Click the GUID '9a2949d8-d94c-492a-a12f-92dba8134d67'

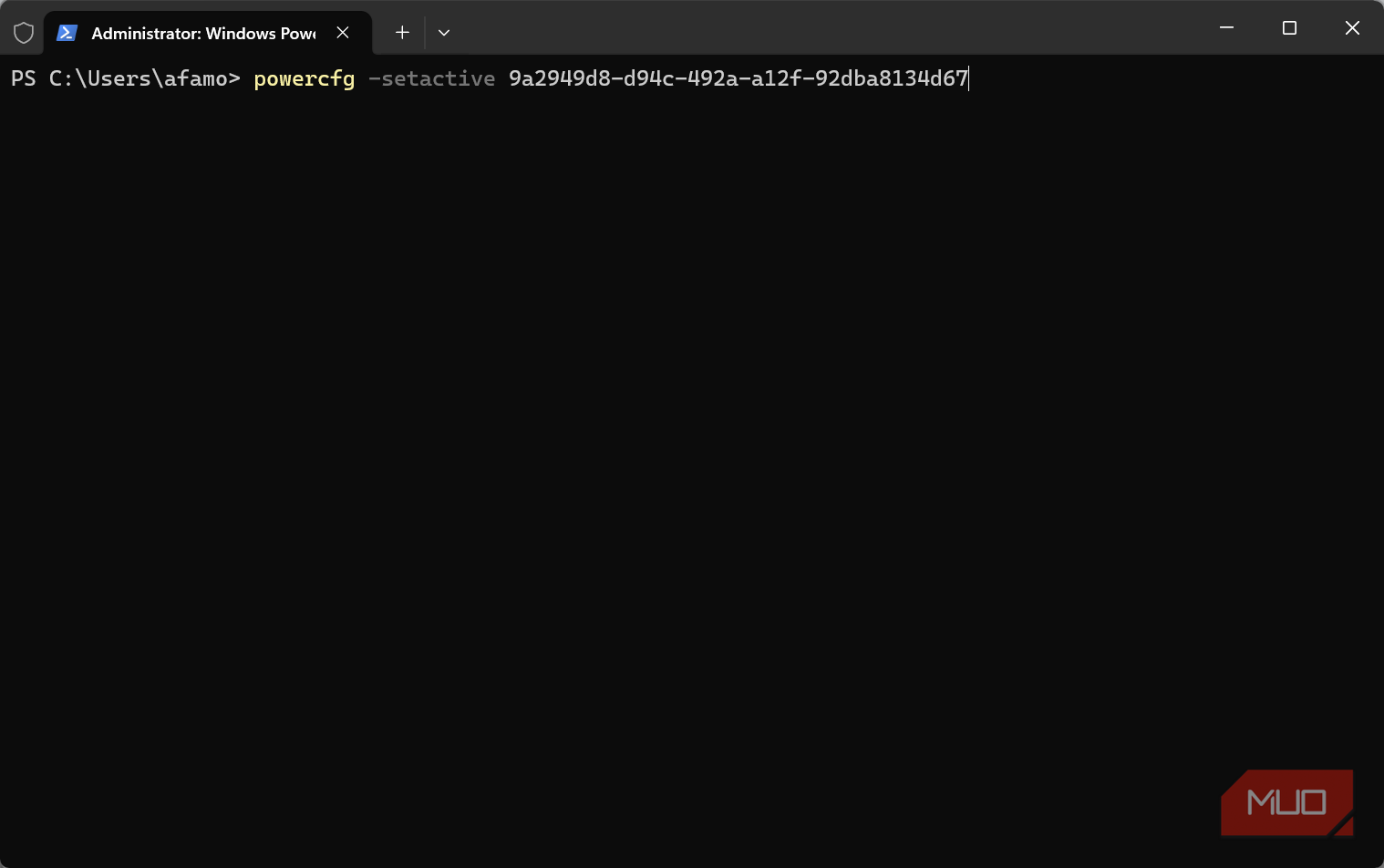738,78
